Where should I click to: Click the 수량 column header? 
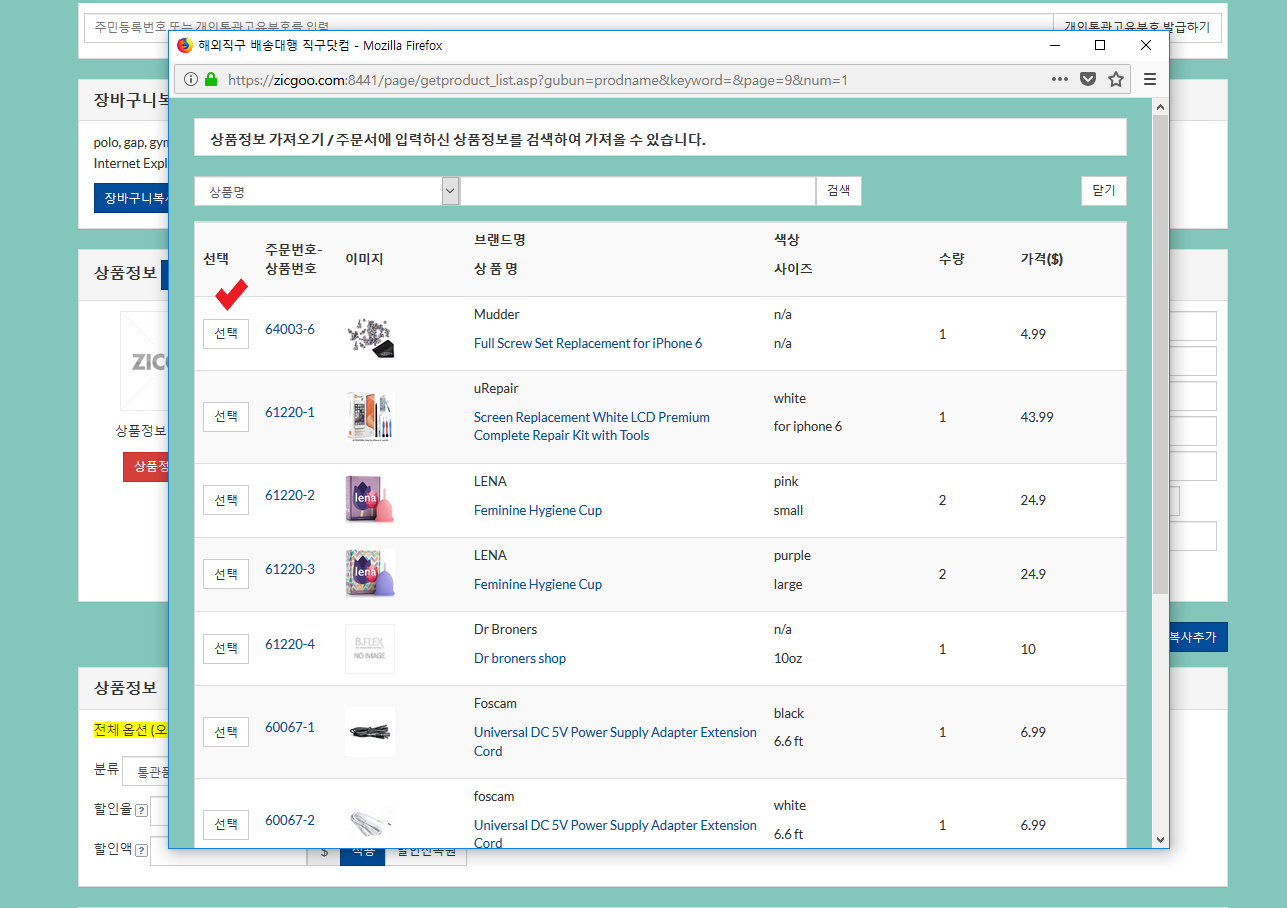pos(951,259)
